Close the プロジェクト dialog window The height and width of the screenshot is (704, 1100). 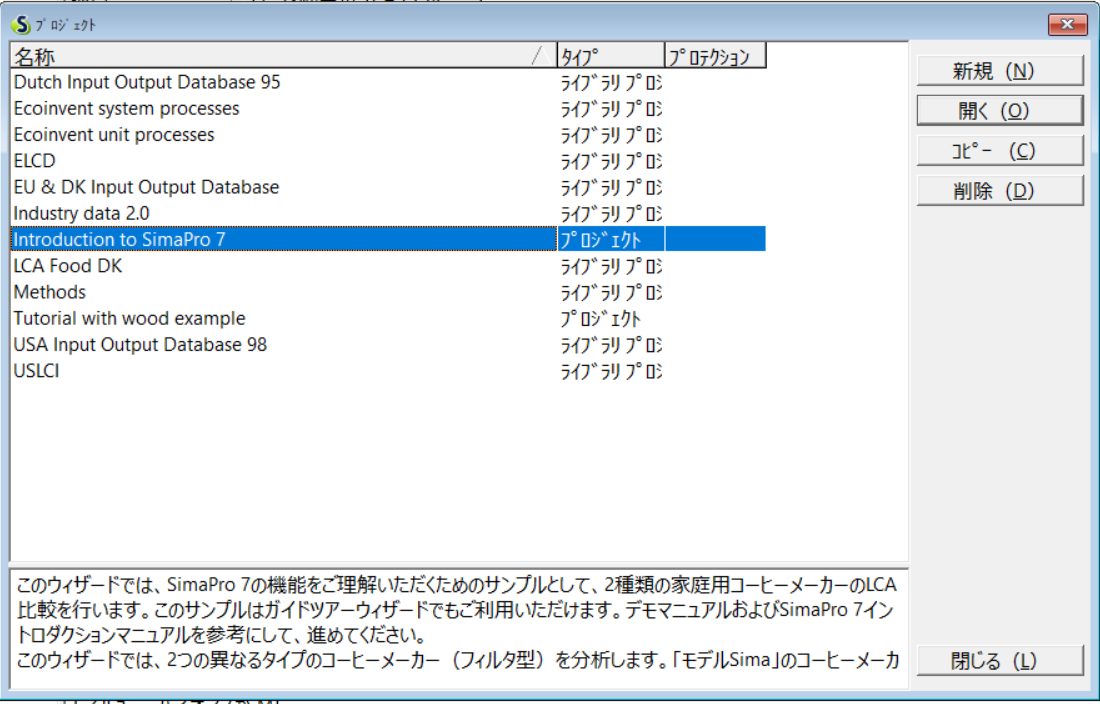[x=1067, y=25]
